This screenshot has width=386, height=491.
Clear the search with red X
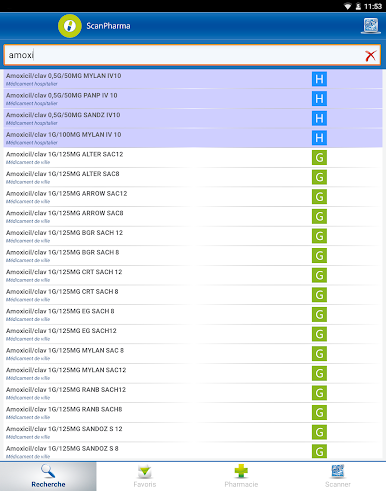370,56
